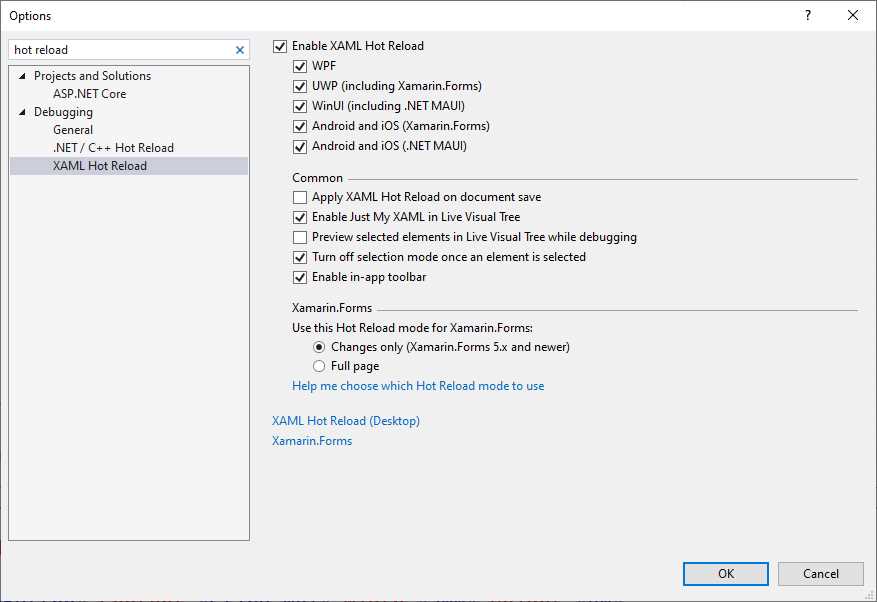Enable Apply XAML Hot Reload on document save
The height and width of the screenshot is (602, 877).
(x=298, y=197)
